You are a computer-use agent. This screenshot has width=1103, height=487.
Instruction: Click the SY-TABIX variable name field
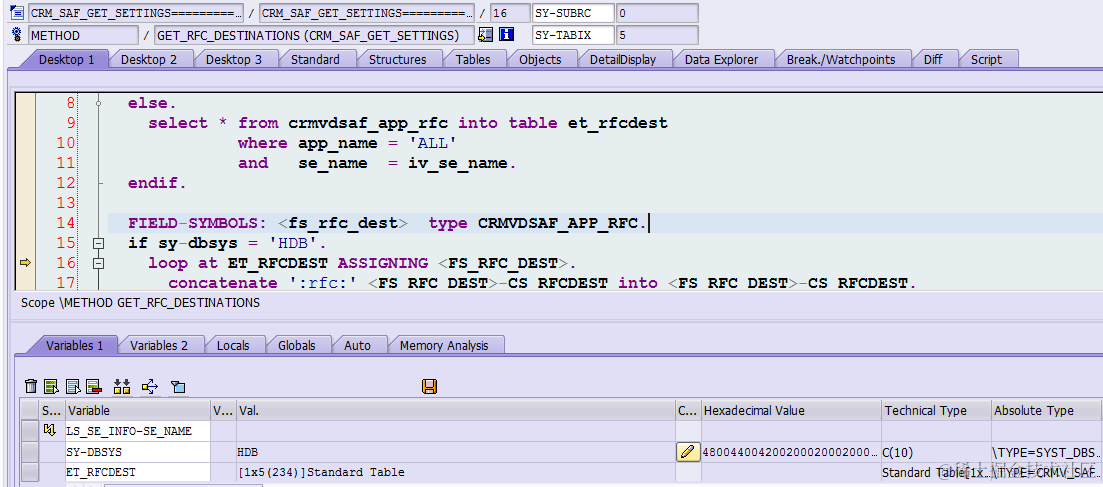(x=573, y=35)
